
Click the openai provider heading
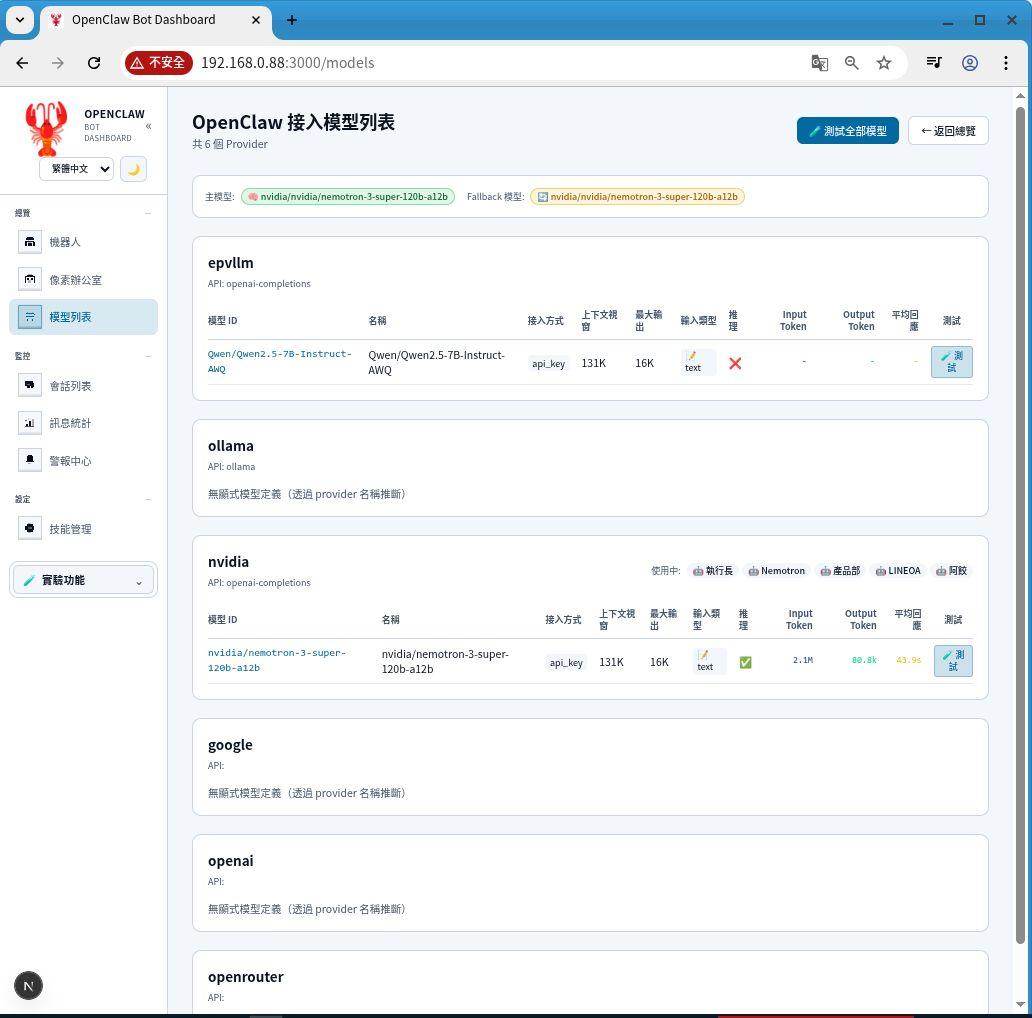(x=230, y=861)
